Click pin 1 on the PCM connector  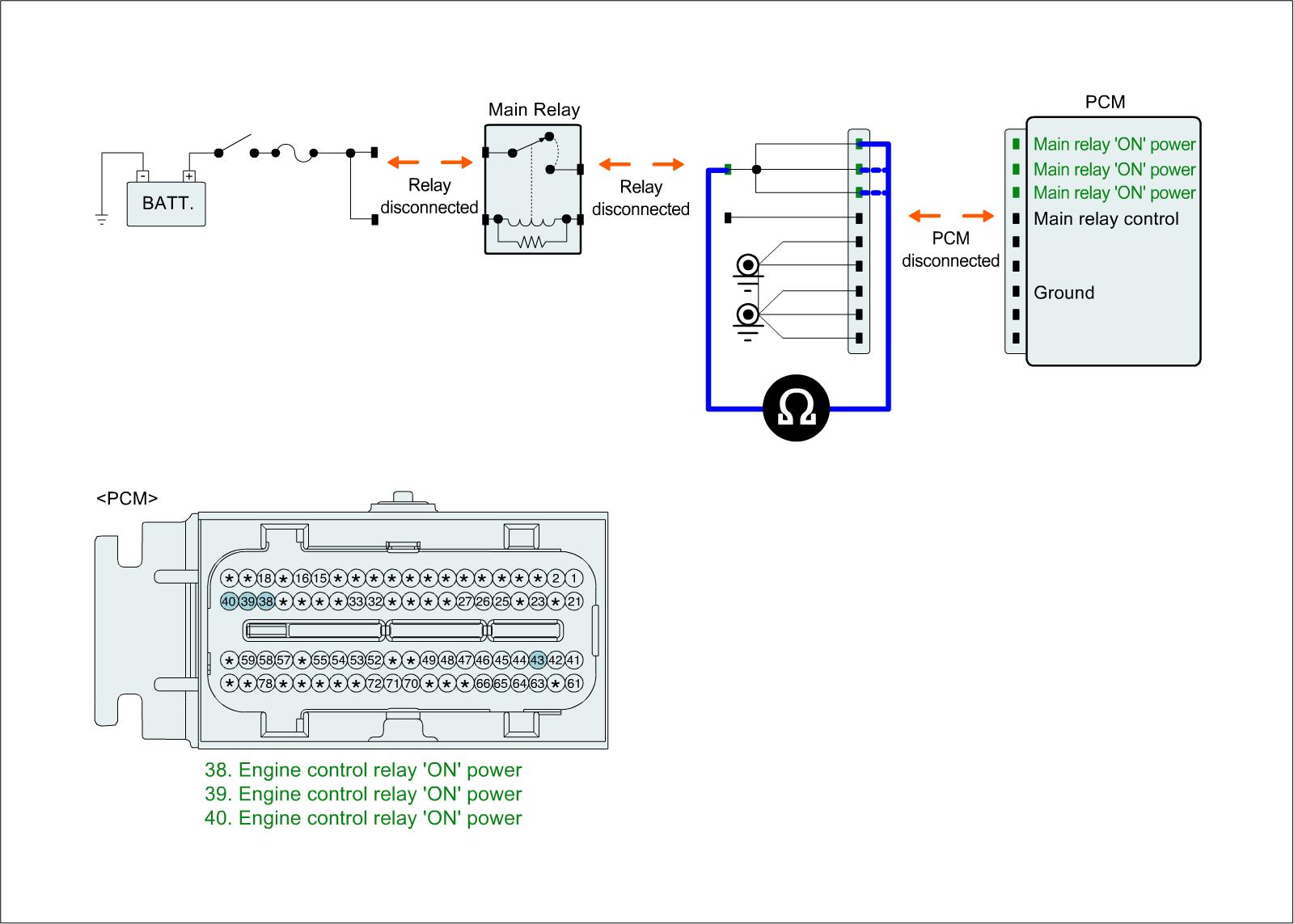(x=574, y=578)
